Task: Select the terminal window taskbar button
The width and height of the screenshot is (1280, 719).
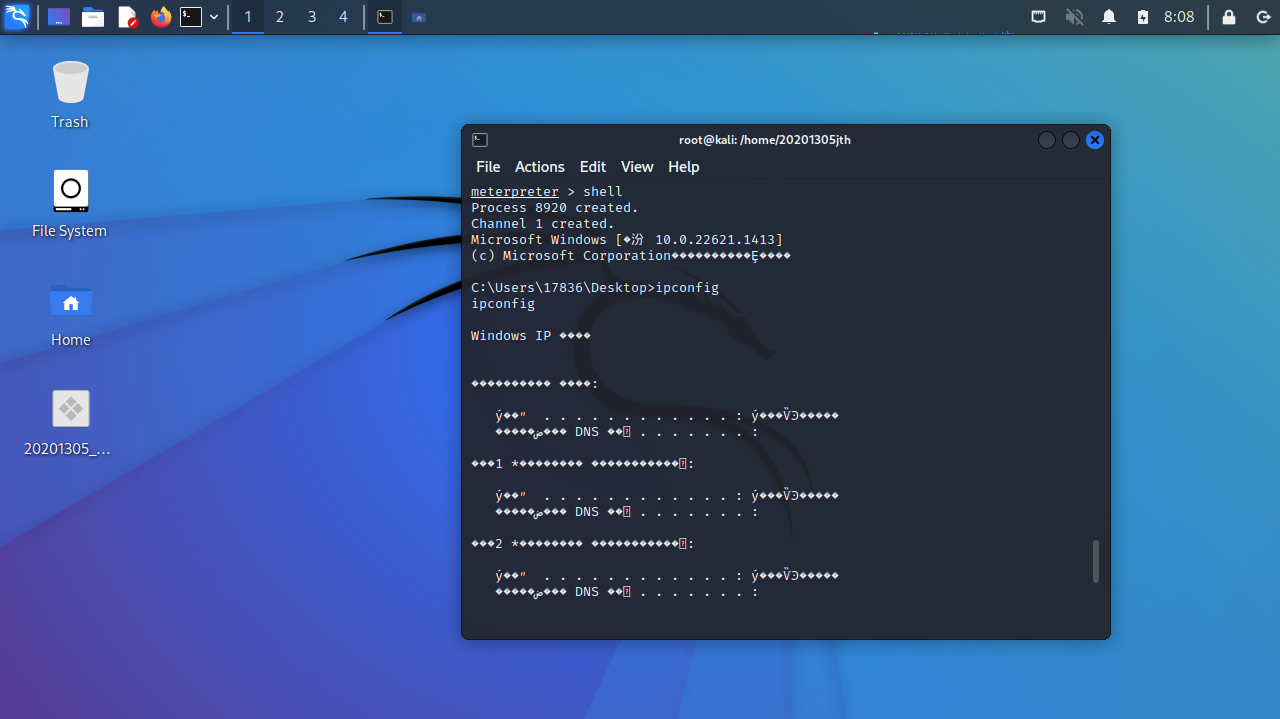Action: pos(385,17)
